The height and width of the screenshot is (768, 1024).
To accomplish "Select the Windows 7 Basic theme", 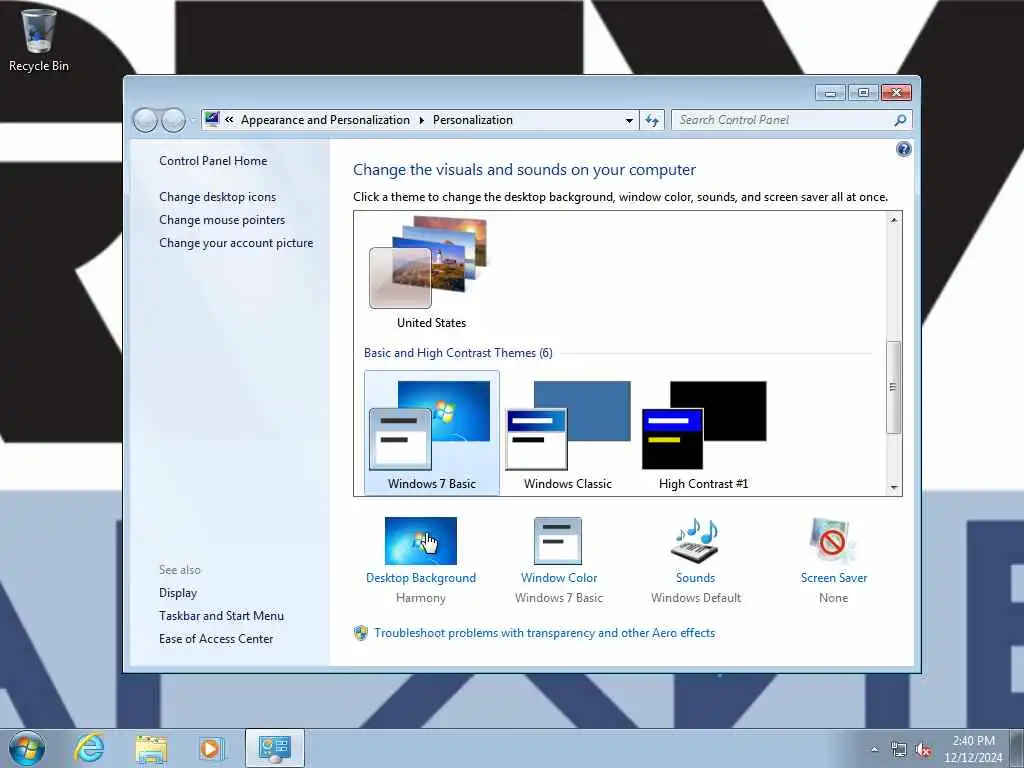I will (x=432, y=432).
